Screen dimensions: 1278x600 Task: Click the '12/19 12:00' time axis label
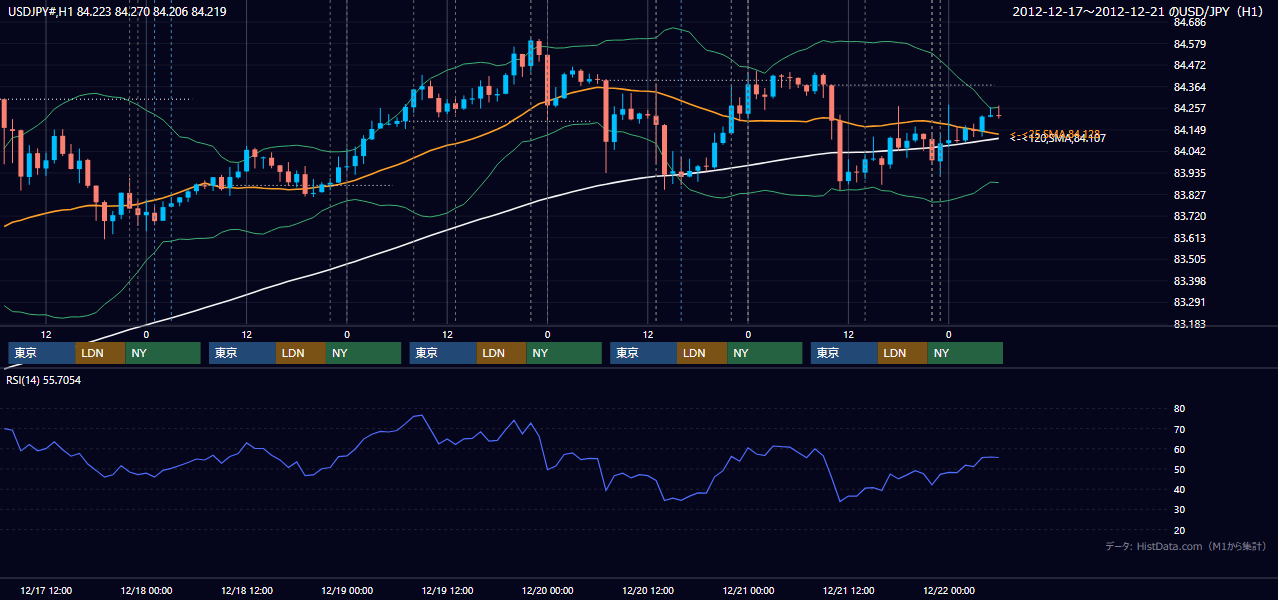(448, 590)
